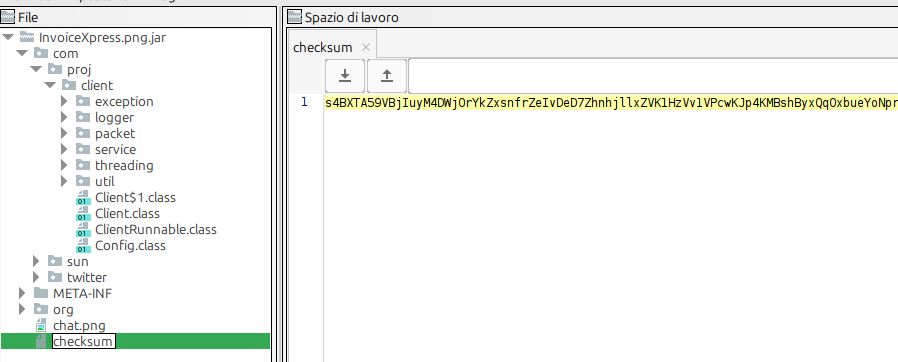Close the checksum tab
The height and width of the screenshot is (362, 898).
(366, 48)
